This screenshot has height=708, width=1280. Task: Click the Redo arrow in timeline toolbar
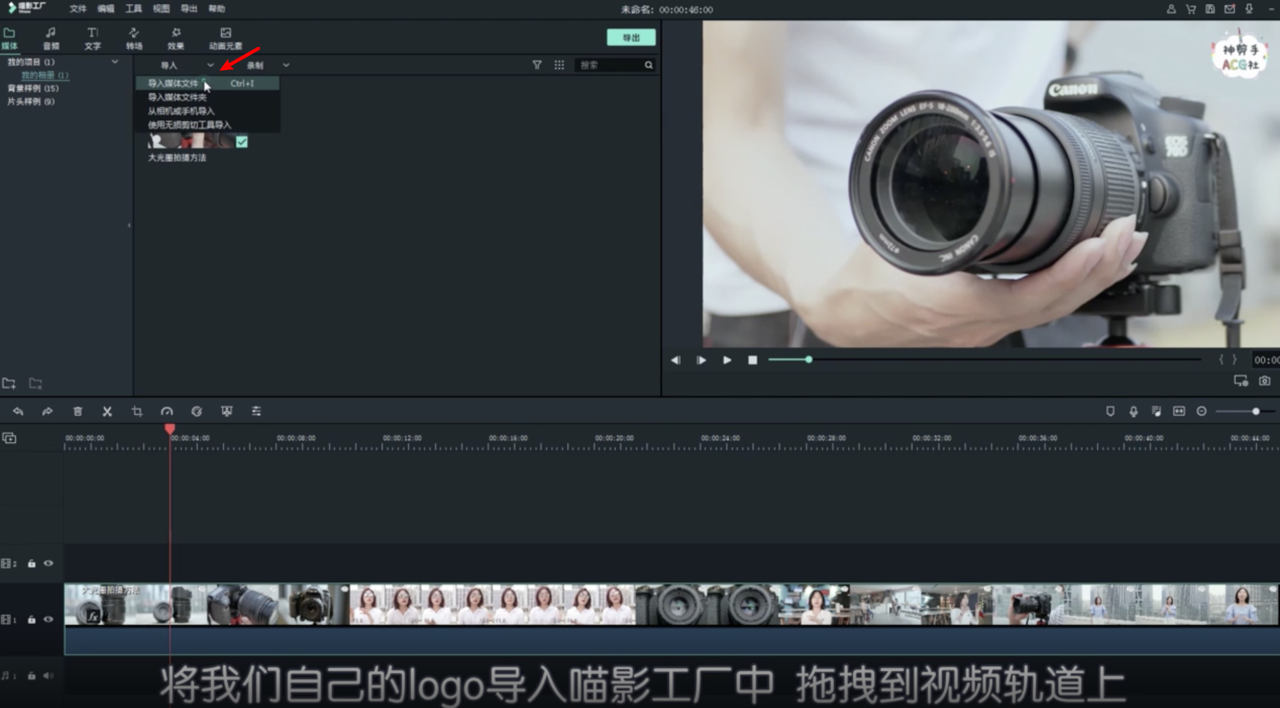pos(47,411)
